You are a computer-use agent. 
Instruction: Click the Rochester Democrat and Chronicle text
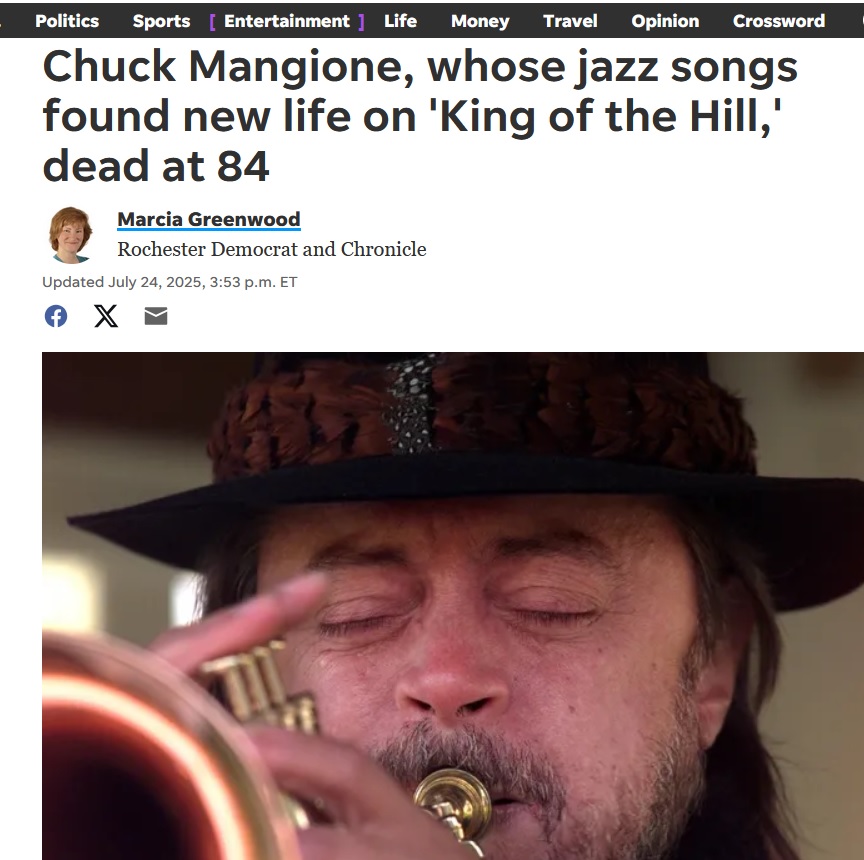click(x=272, y=250)
